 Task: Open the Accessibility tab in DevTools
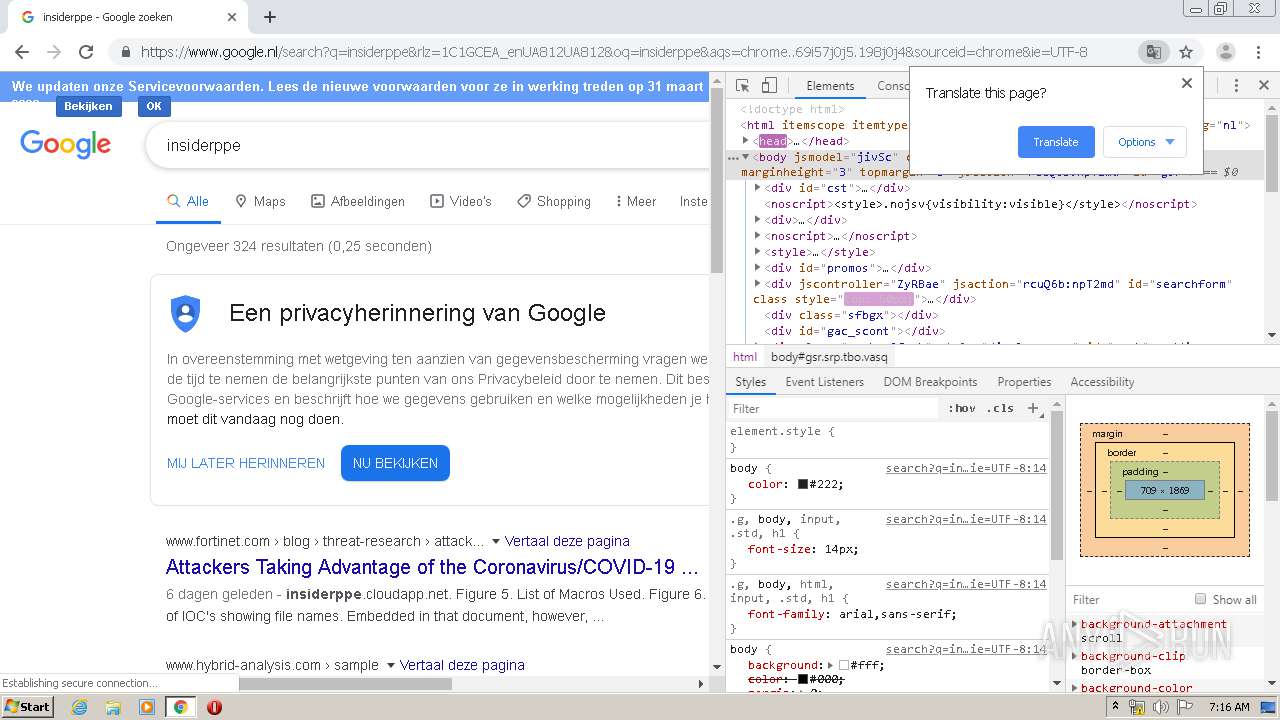tap(1102, 382)
